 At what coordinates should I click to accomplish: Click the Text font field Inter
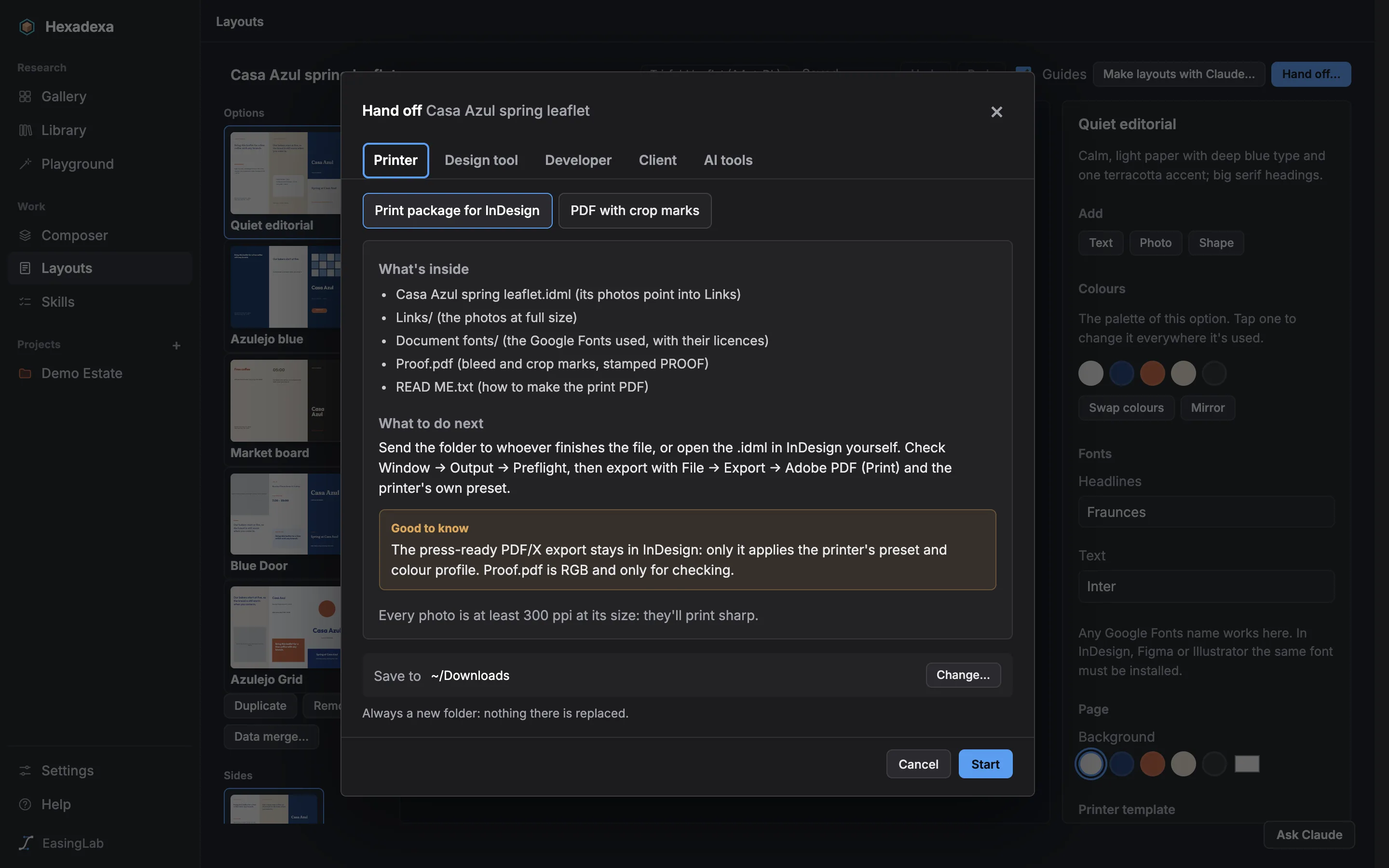coord(1206,586)
